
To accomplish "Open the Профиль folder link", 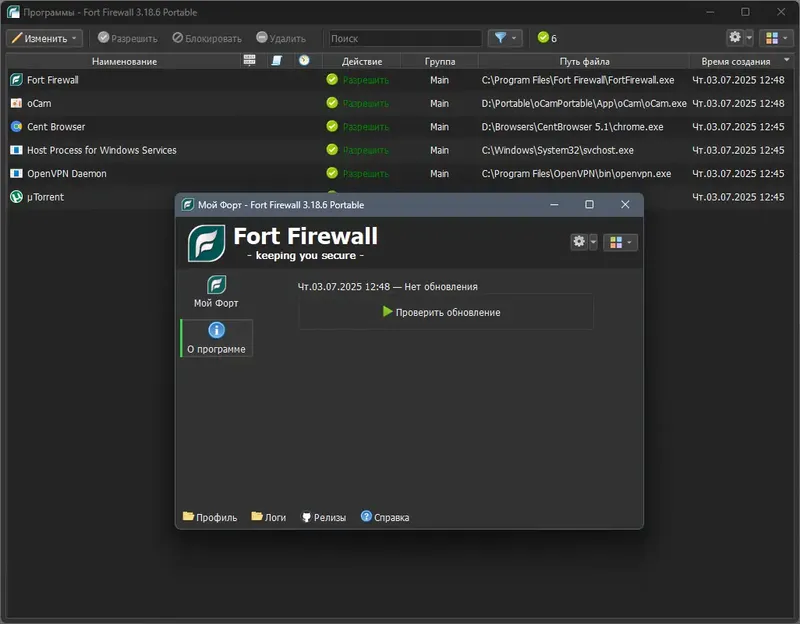I will pos(210,517).
